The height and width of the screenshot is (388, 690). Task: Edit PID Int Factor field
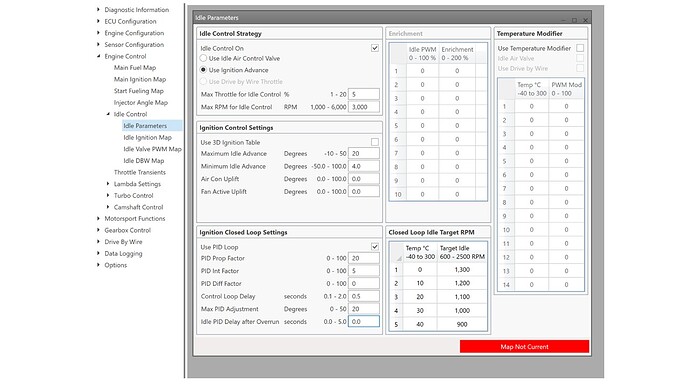363,271
